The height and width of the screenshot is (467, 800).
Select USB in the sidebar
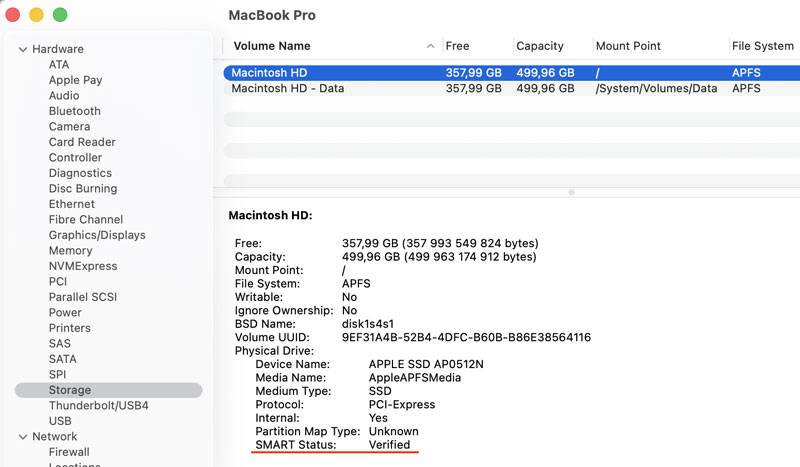(x=60, y=421)
